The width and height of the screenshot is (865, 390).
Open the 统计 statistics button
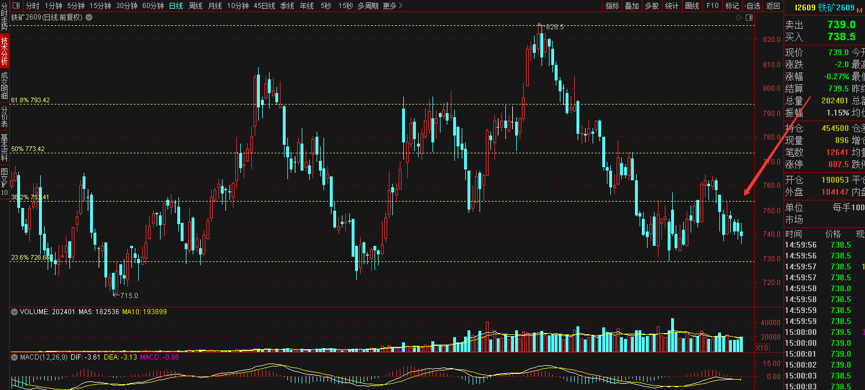pos(671,6)
